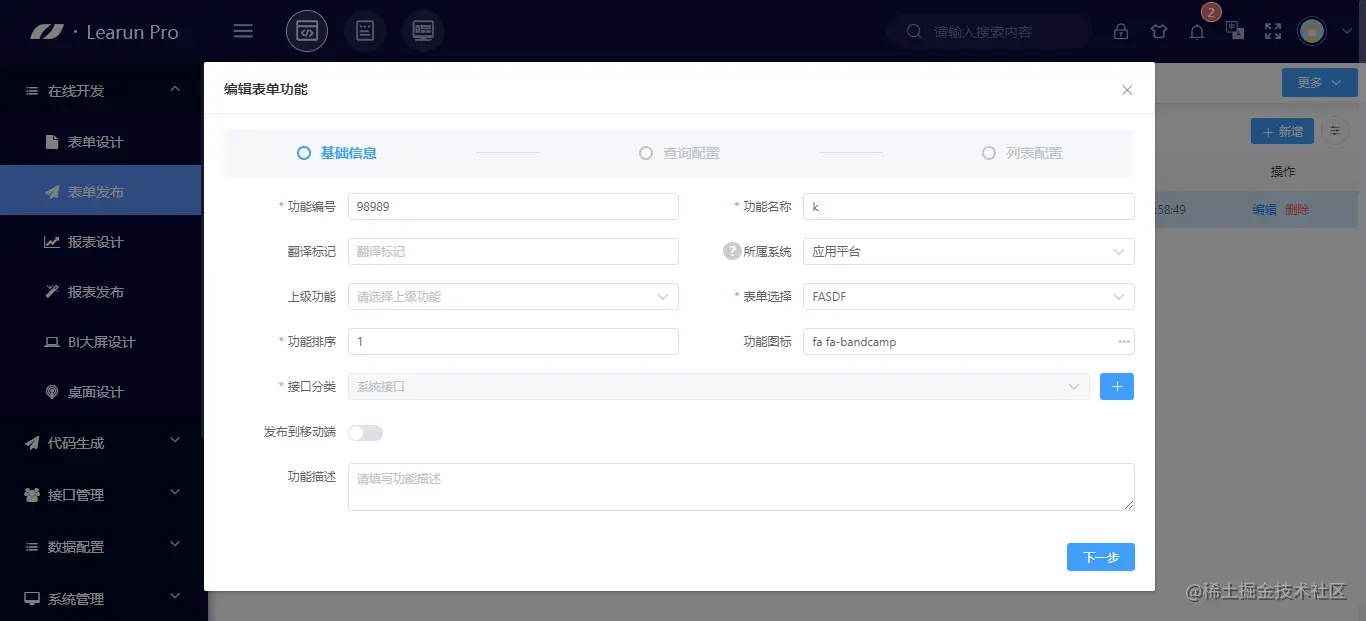Click the question mark help icon by 所属系统
The image size is (1366, 621).
tap(732, 251)
